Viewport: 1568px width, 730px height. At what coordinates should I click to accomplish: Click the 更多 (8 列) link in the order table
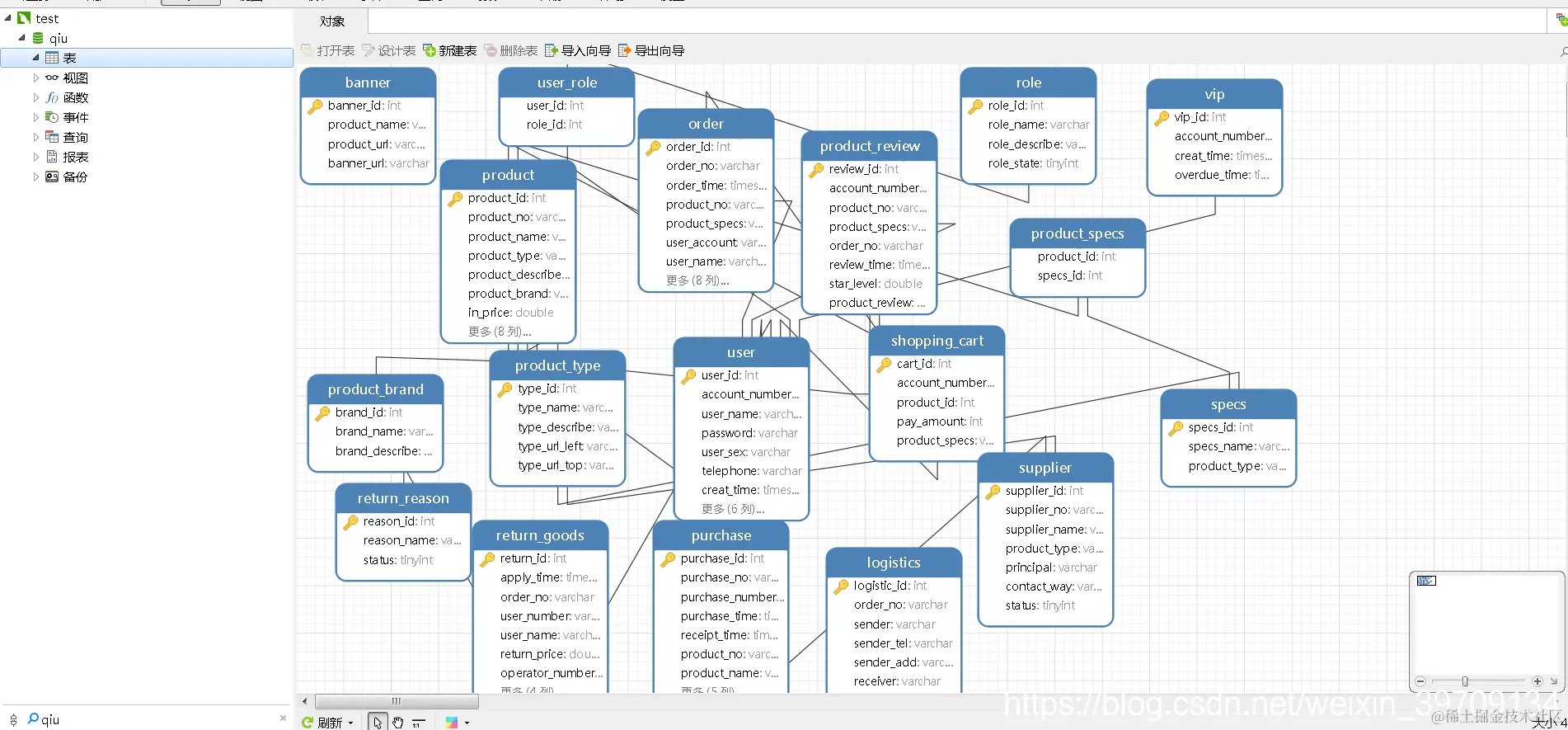pyautogui.click(x=697, y=280)
